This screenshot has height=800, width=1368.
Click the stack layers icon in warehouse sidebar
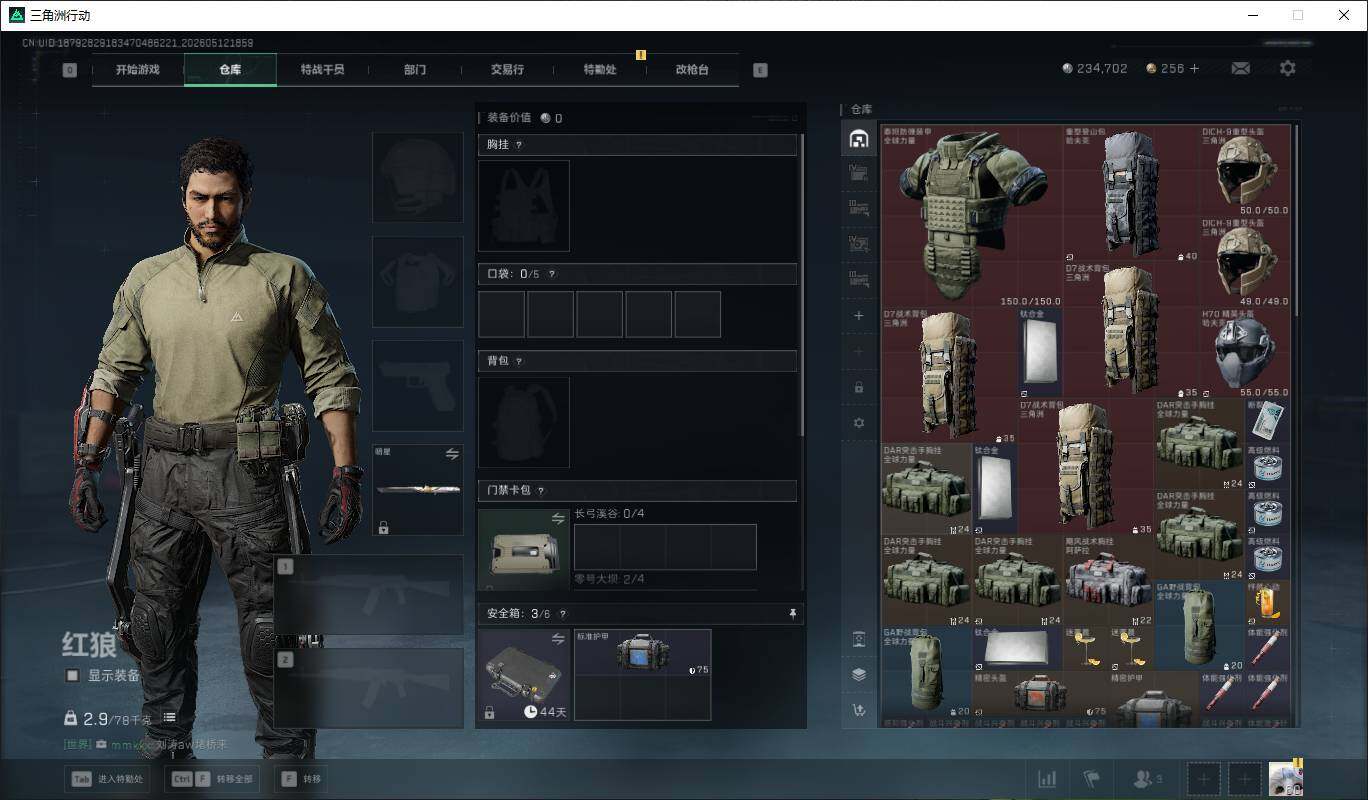(x=858, y=674)
